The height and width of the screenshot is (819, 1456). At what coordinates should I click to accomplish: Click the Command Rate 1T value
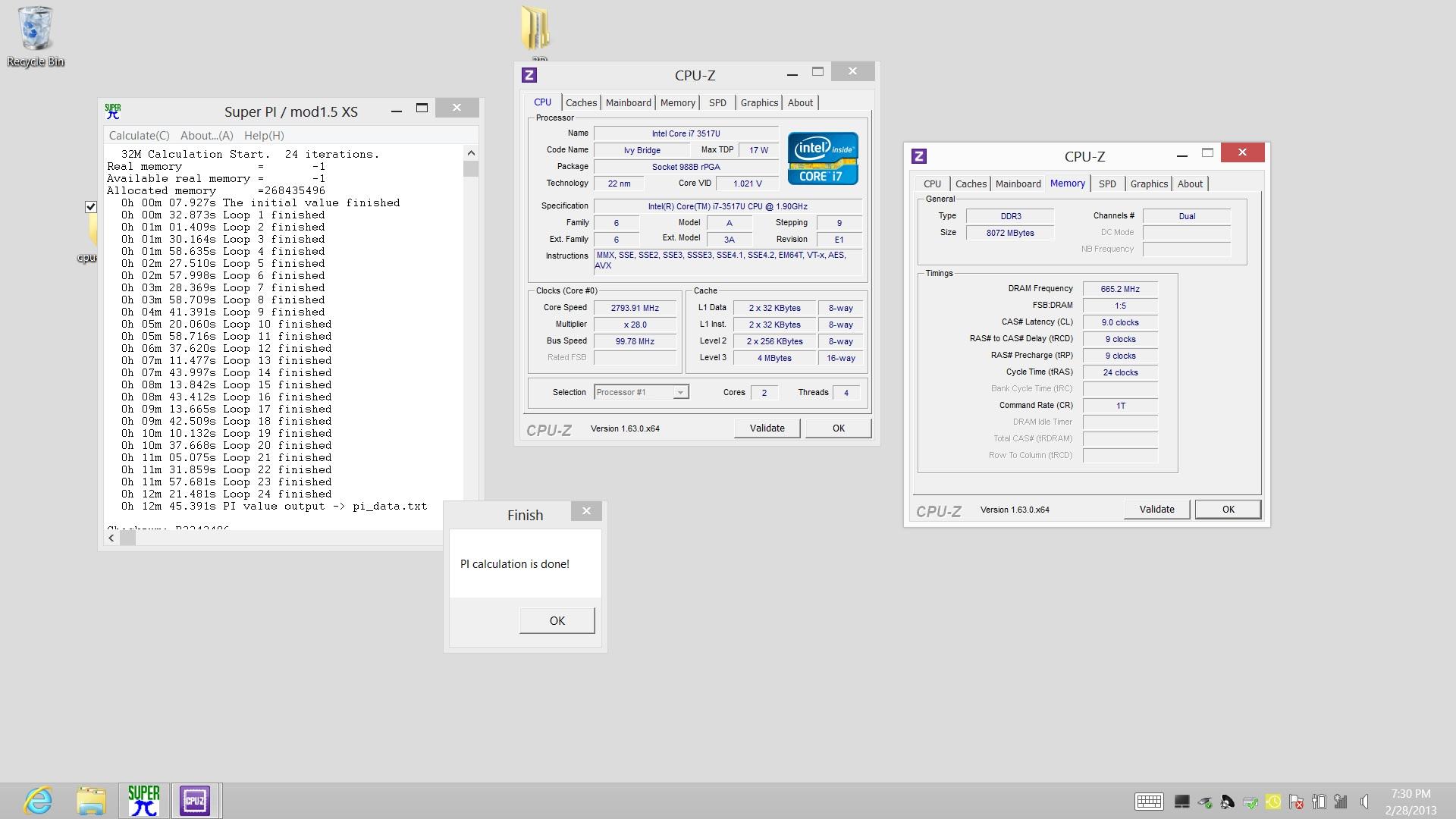click(1120, 406)
